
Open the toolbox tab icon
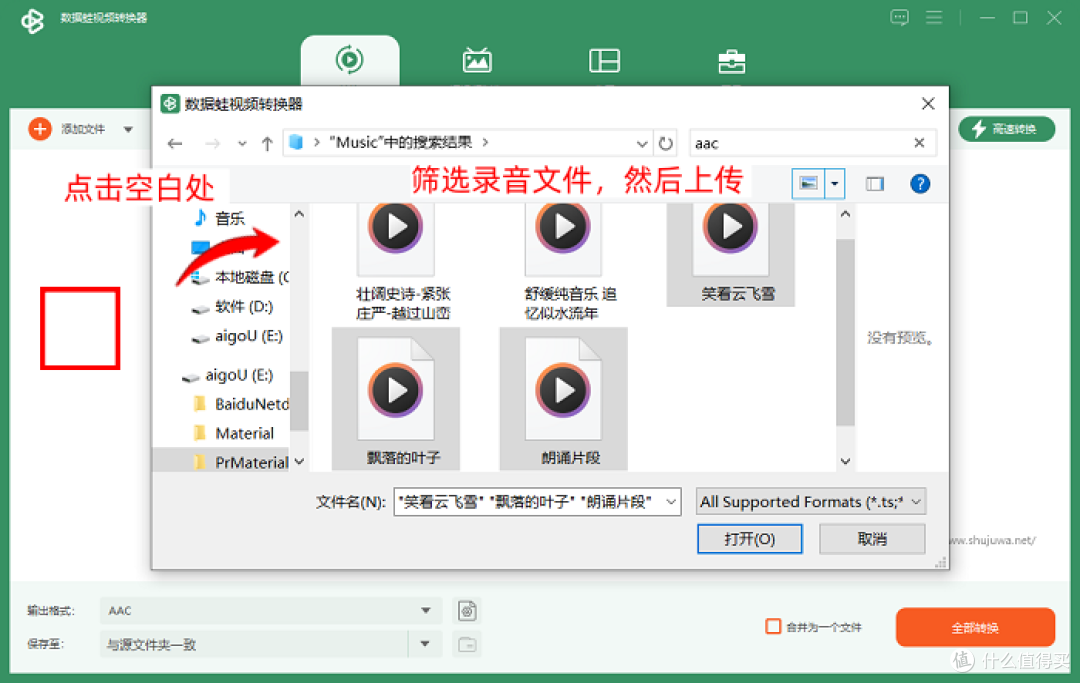(x=731, y=61)
